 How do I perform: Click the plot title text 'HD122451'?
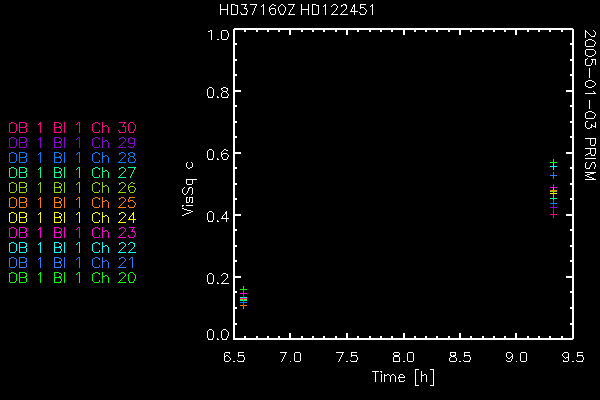(337, 10)
